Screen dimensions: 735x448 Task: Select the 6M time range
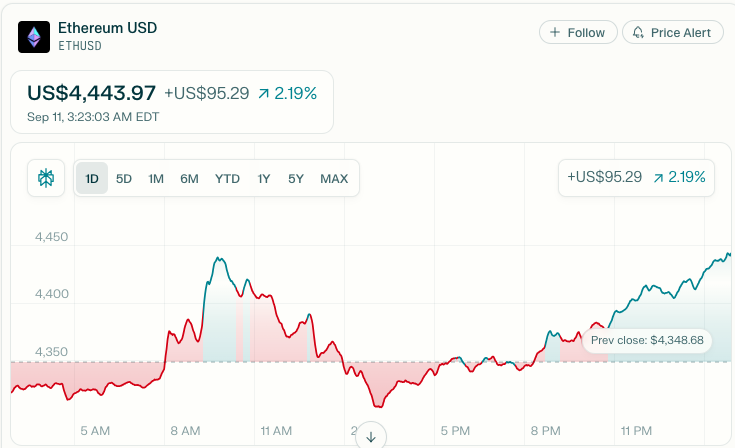pos(189,179)
